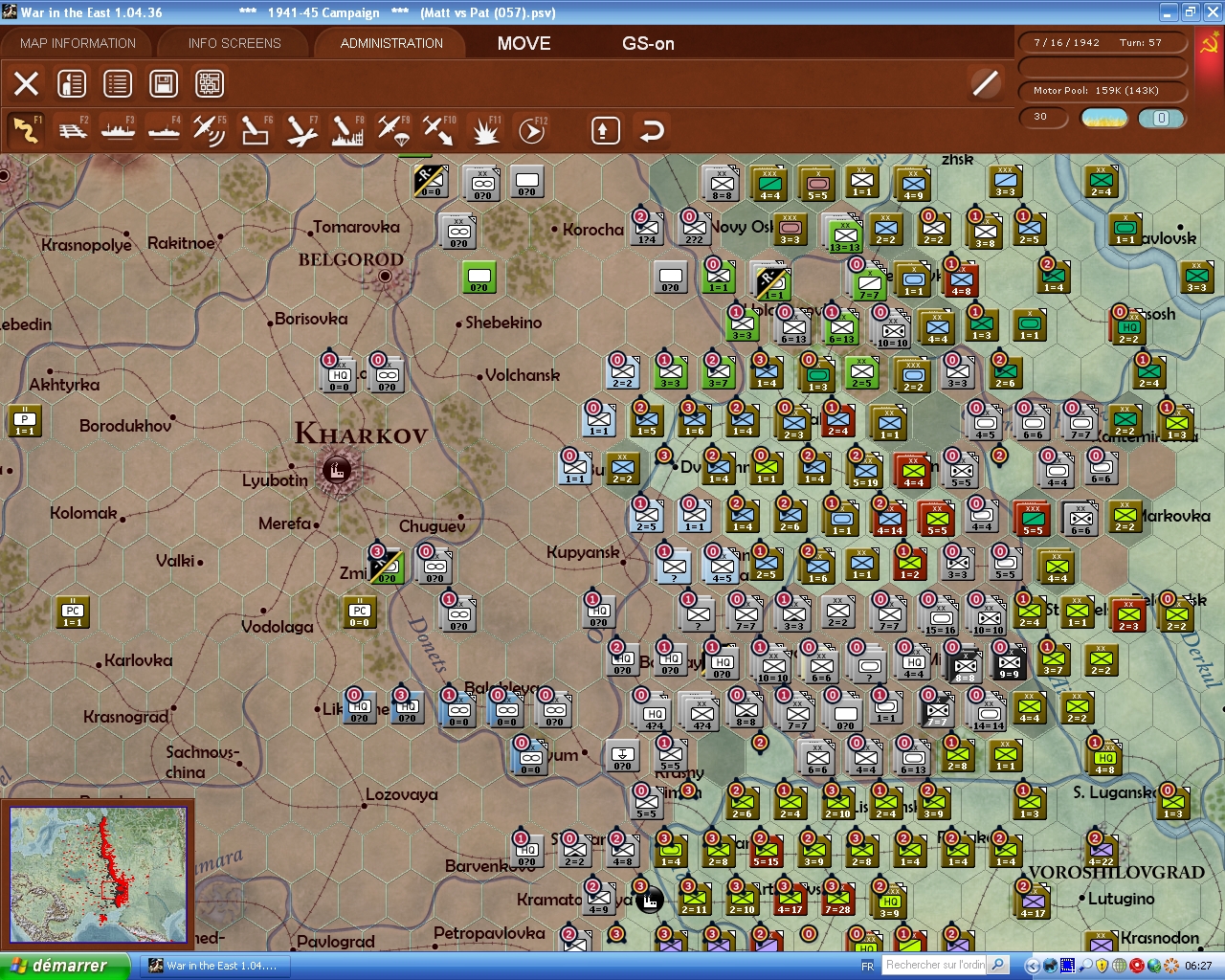The width and height of the screenshot is (1225, 980).
Task: Click the strategic minimap overview
Action: pyautogui.click(x=97, y=876)
